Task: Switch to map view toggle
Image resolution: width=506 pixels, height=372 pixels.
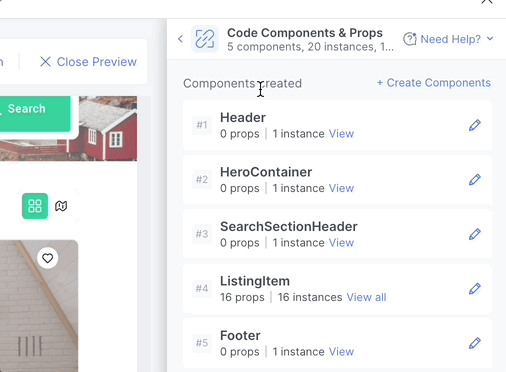Action: (x=61, y=206)
